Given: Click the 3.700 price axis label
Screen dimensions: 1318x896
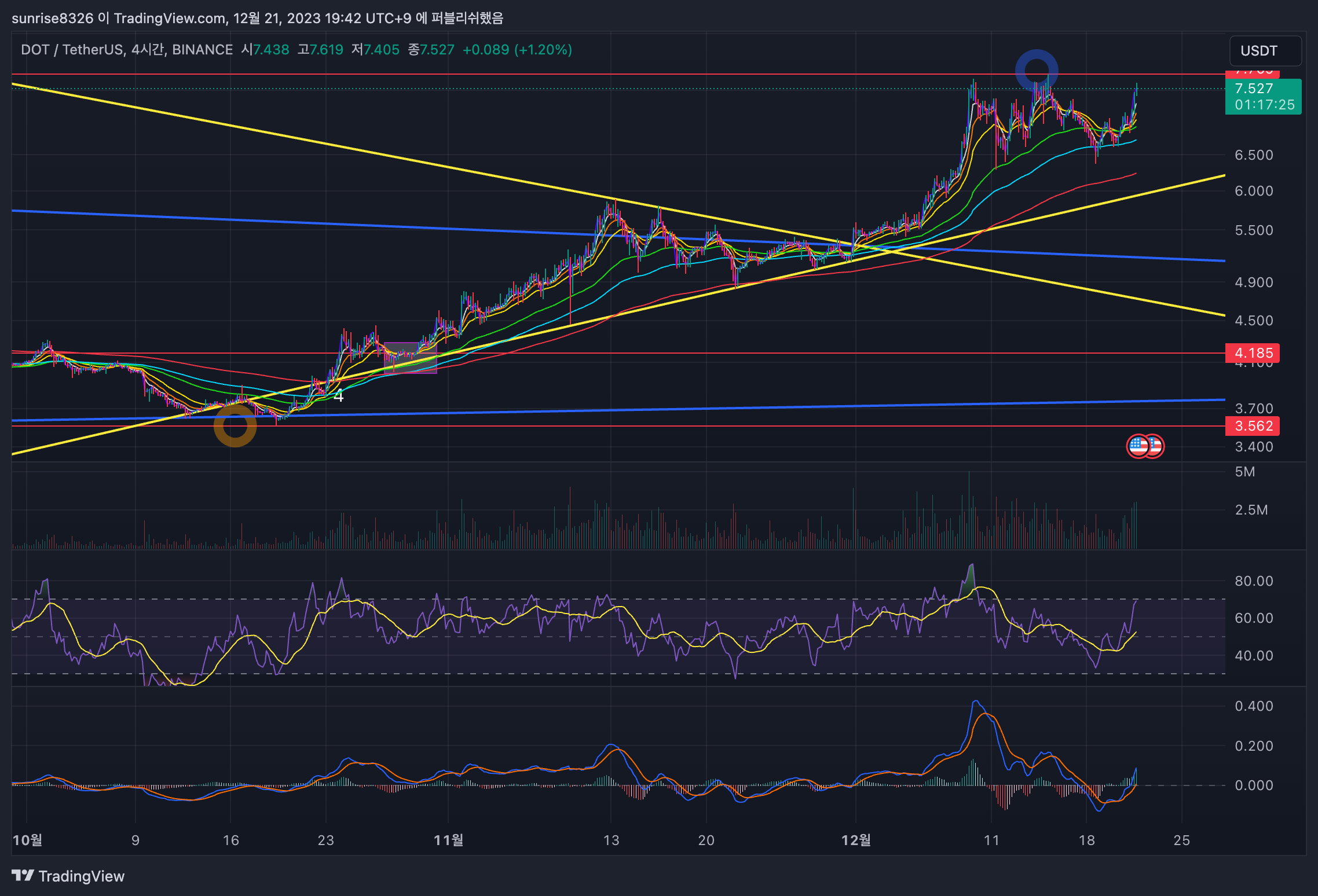Looking at the screenshot, I should [x=1254, y=409].
